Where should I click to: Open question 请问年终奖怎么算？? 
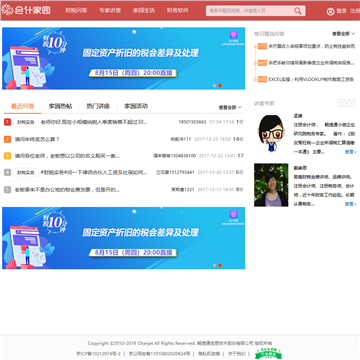point(37,139)
